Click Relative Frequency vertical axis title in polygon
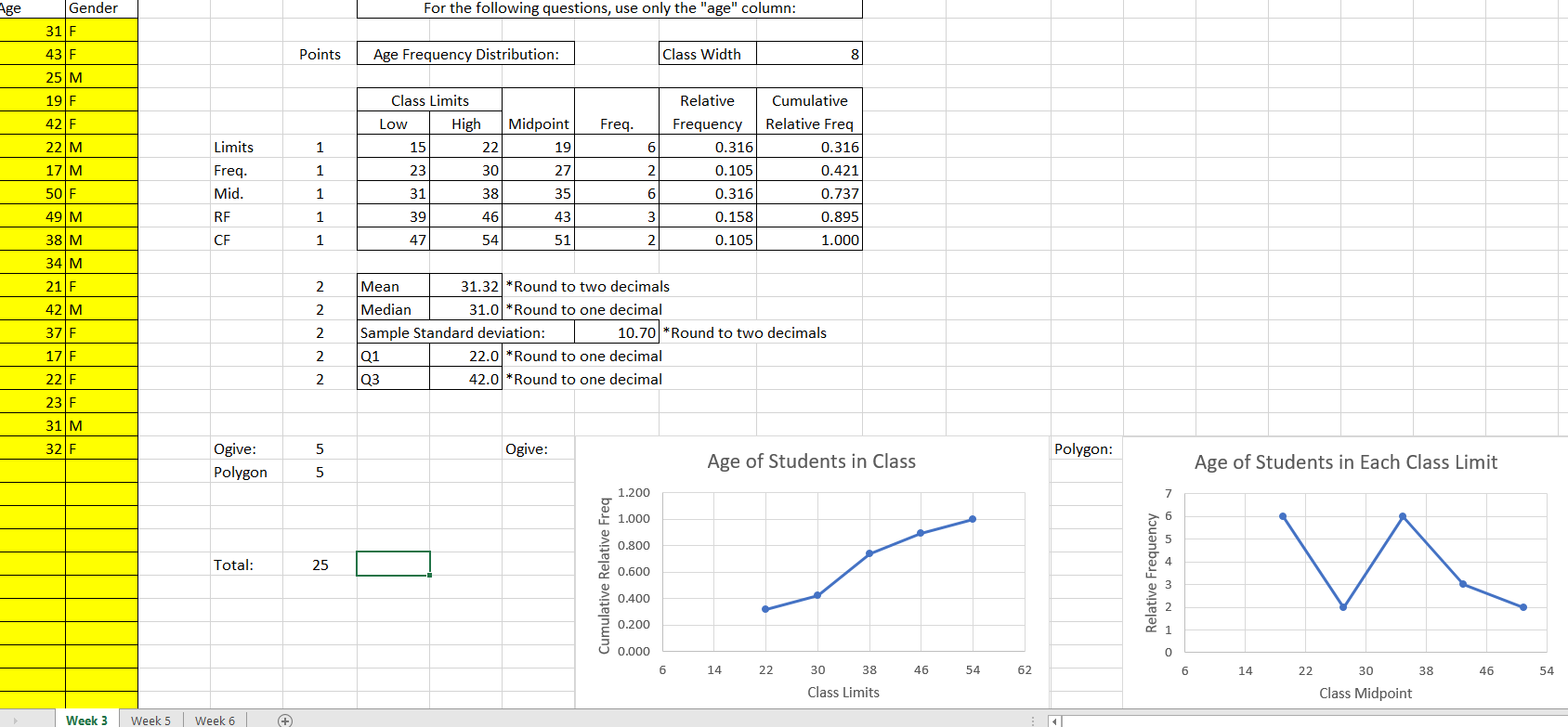The height and width of the screenshot is (727, 1568). [1151, 573]
